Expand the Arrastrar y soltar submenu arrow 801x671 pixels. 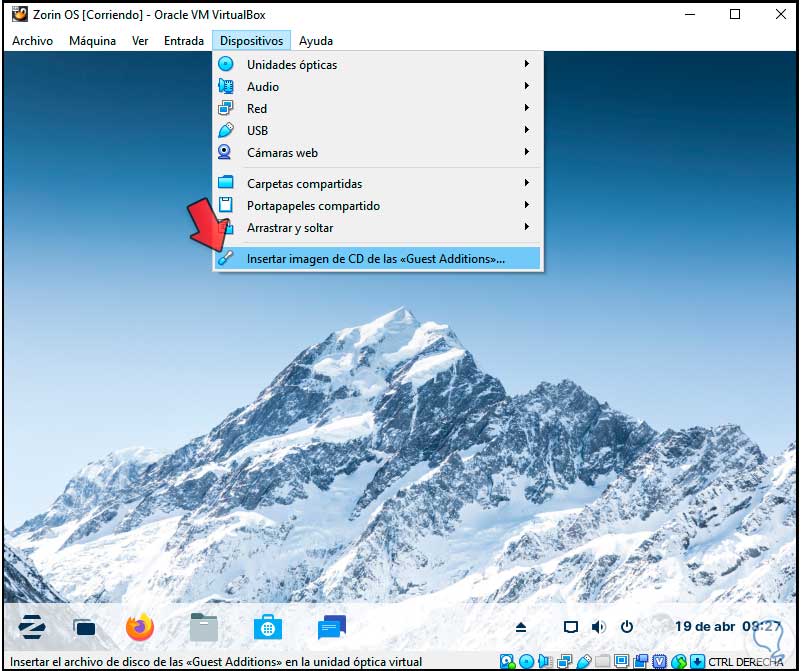526,227
